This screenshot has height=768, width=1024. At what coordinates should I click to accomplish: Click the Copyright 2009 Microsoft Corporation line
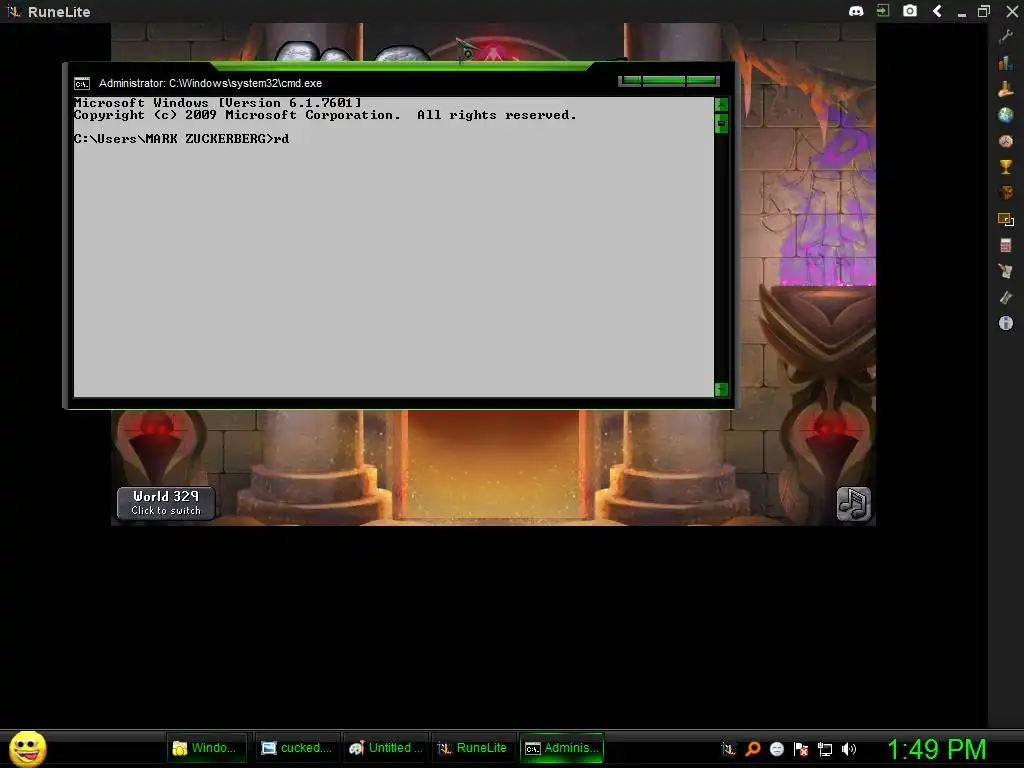click(325, 115)
